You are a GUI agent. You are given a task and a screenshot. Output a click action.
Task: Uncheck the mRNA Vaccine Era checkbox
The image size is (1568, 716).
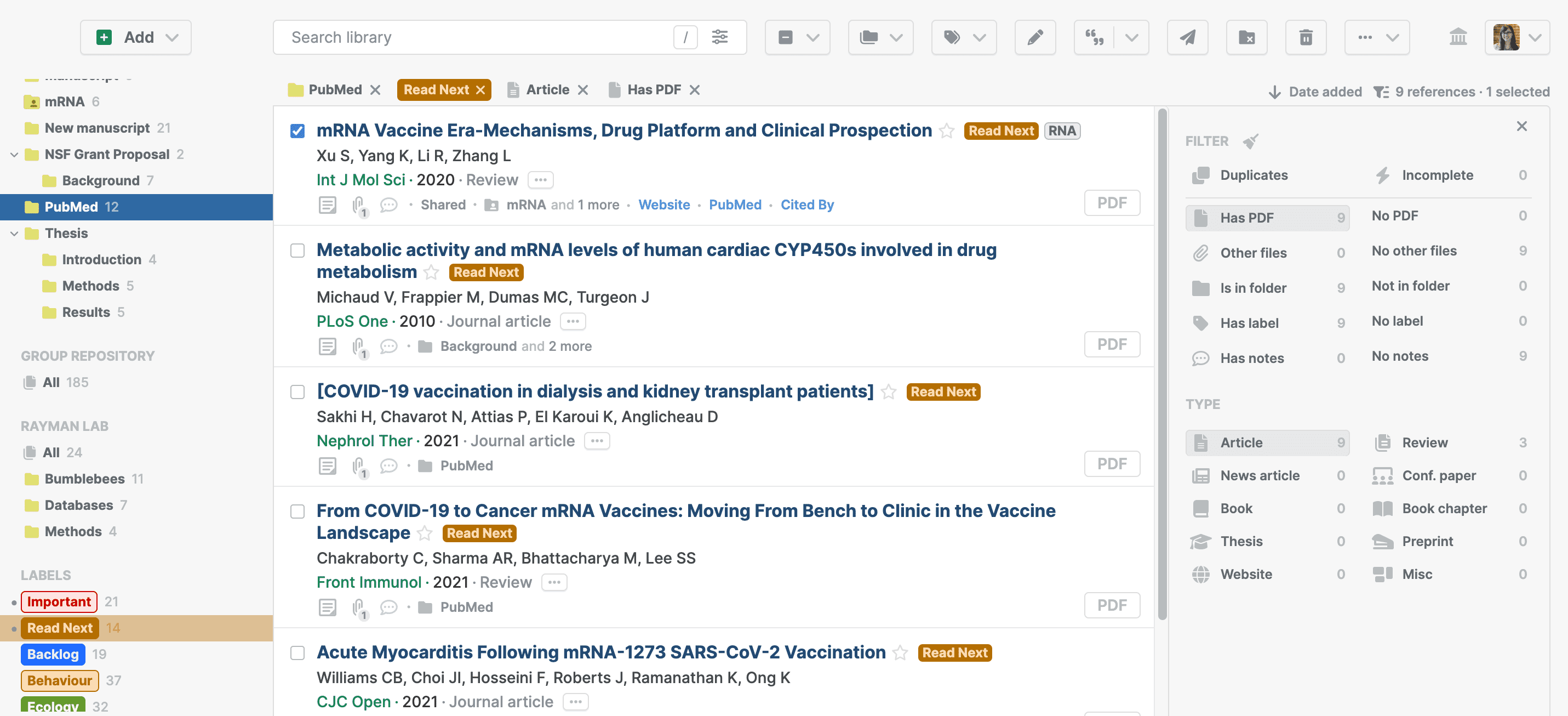click(297, 131)
